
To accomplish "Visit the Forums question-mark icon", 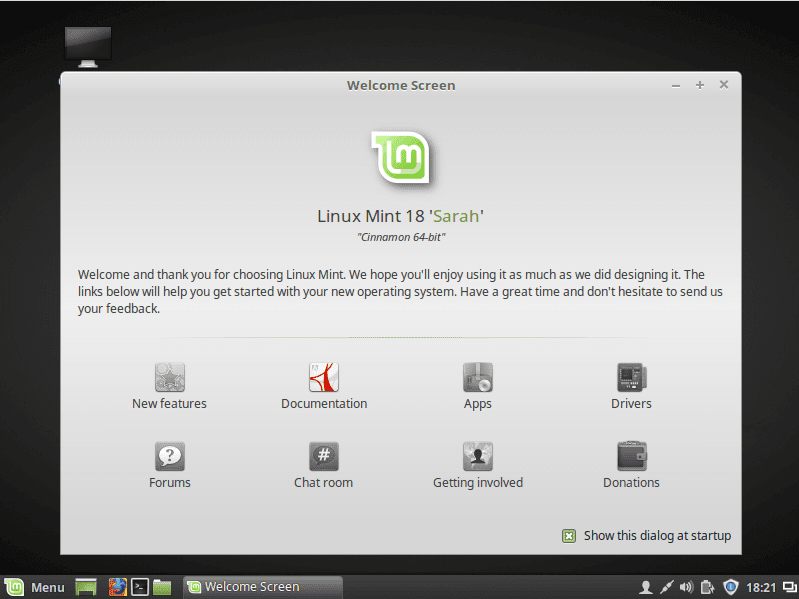I will (x=170, y=456).
